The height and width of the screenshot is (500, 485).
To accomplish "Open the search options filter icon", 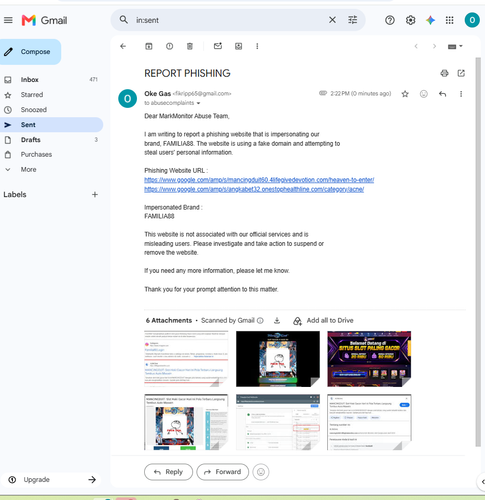I will pyautogui.click(x=353, y=20).
